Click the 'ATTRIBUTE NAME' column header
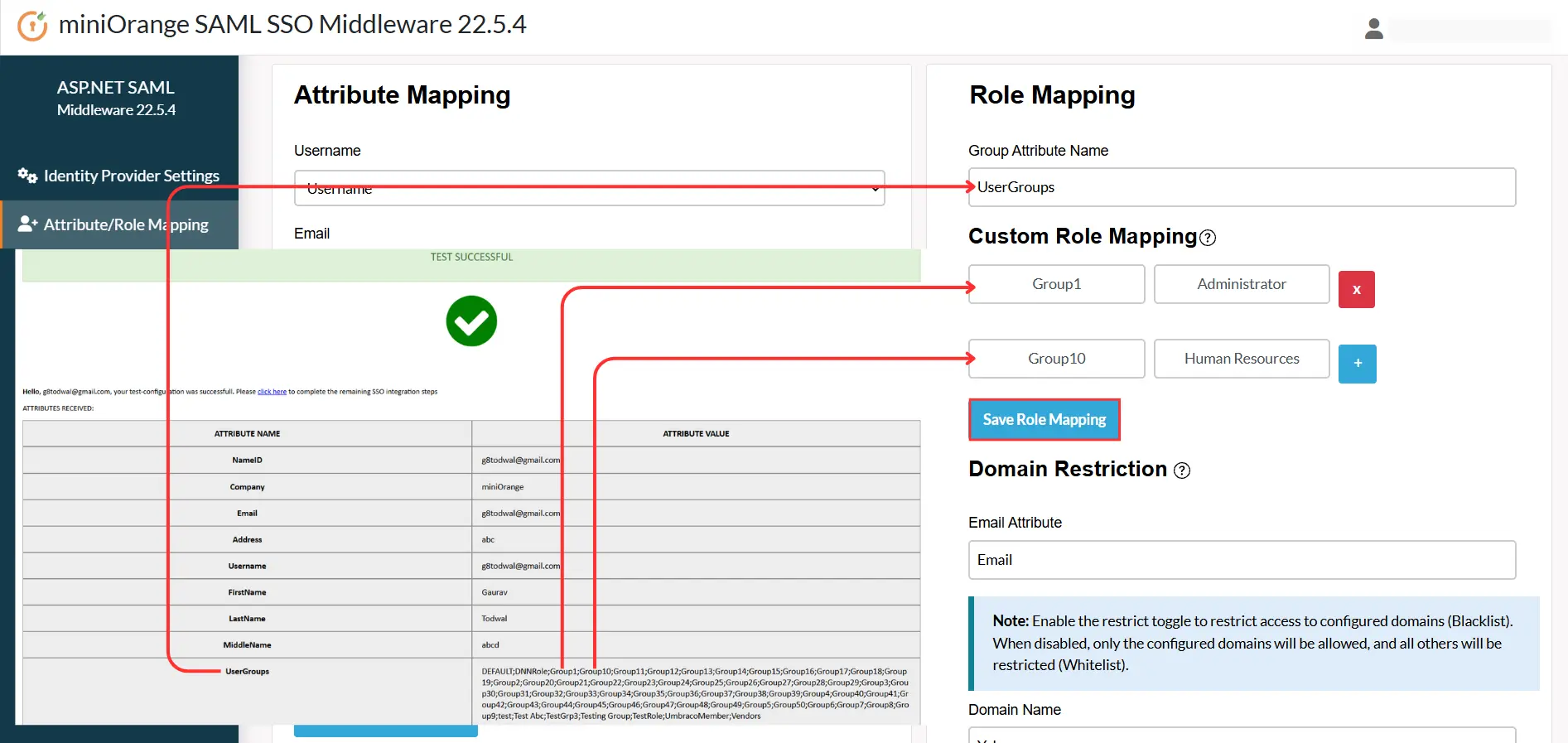Image resolution: width=1568 pixels, height=743 pixels. 247,434
